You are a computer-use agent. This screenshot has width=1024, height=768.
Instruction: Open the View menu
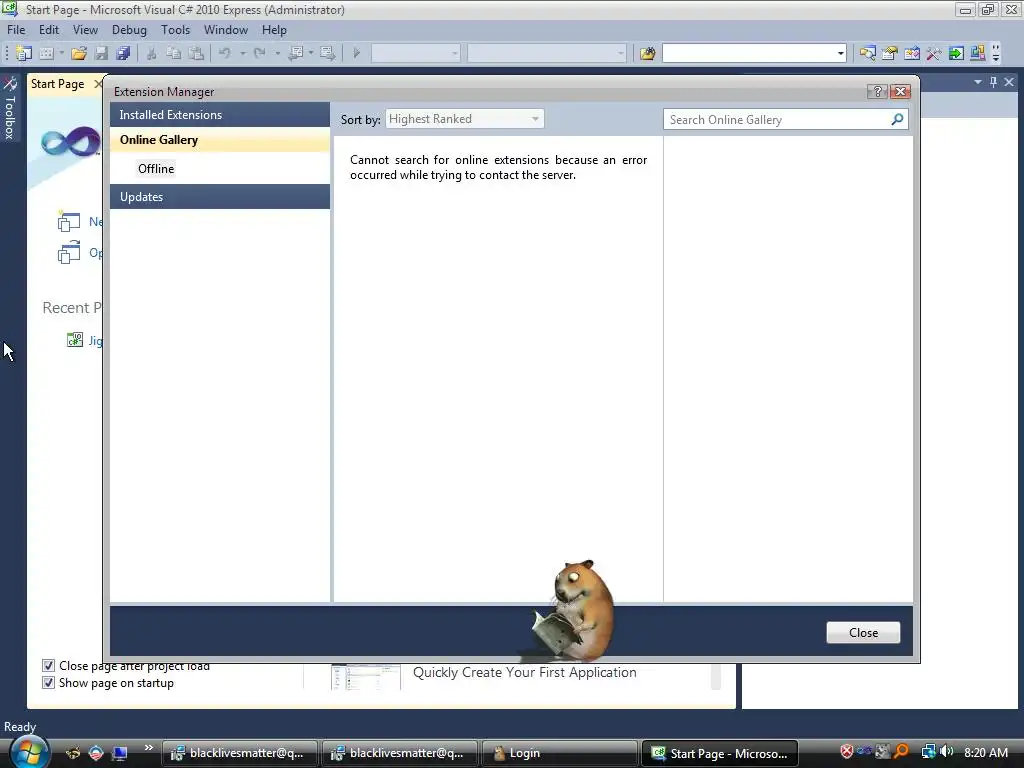pos(86,30)
